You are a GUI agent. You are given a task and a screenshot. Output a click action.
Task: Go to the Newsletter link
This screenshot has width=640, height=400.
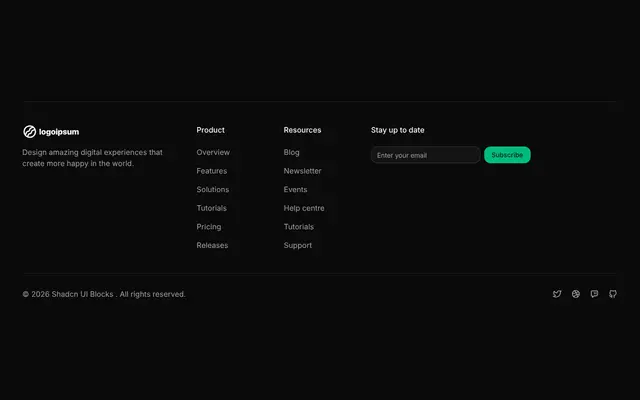[x=302, y=171]
